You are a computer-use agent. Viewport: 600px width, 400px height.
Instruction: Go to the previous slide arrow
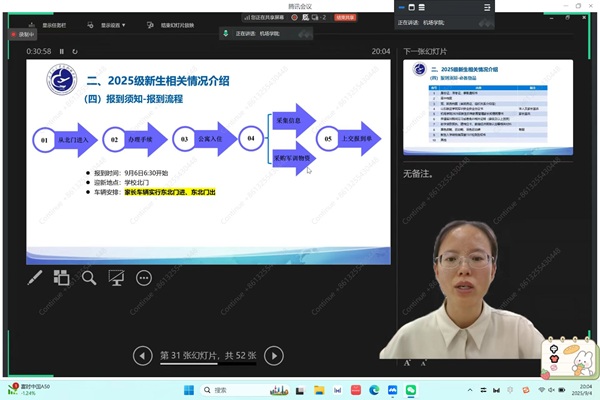pos(145,355)
